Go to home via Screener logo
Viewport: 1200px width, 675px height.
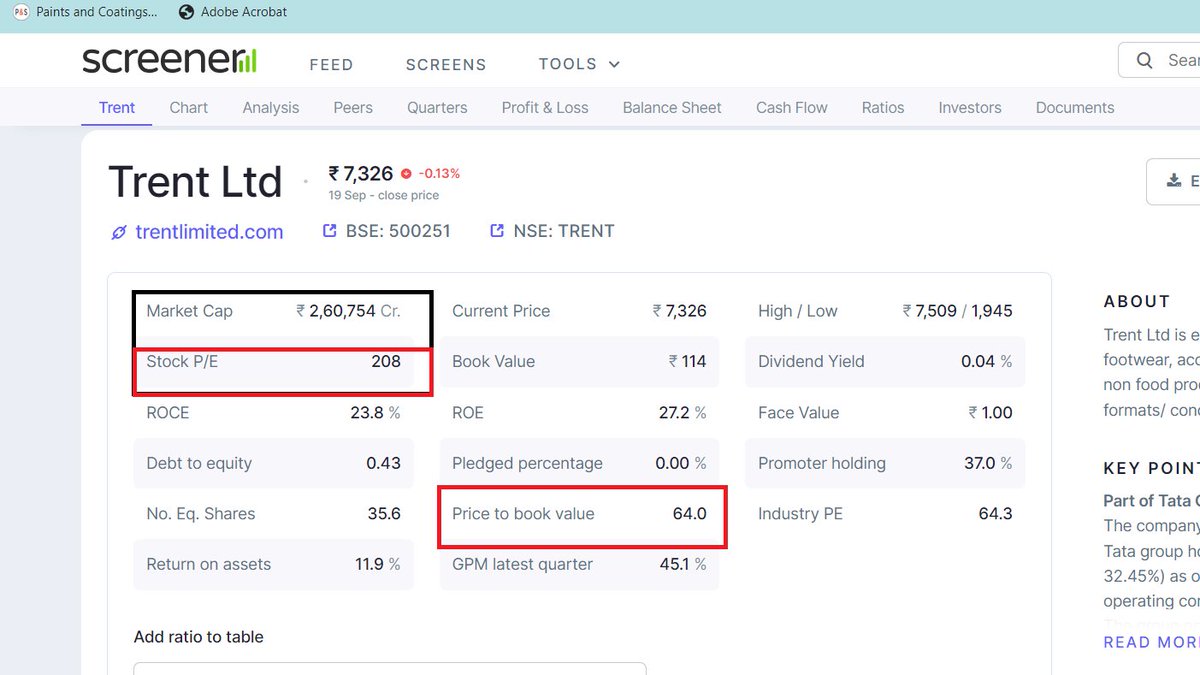169,60
